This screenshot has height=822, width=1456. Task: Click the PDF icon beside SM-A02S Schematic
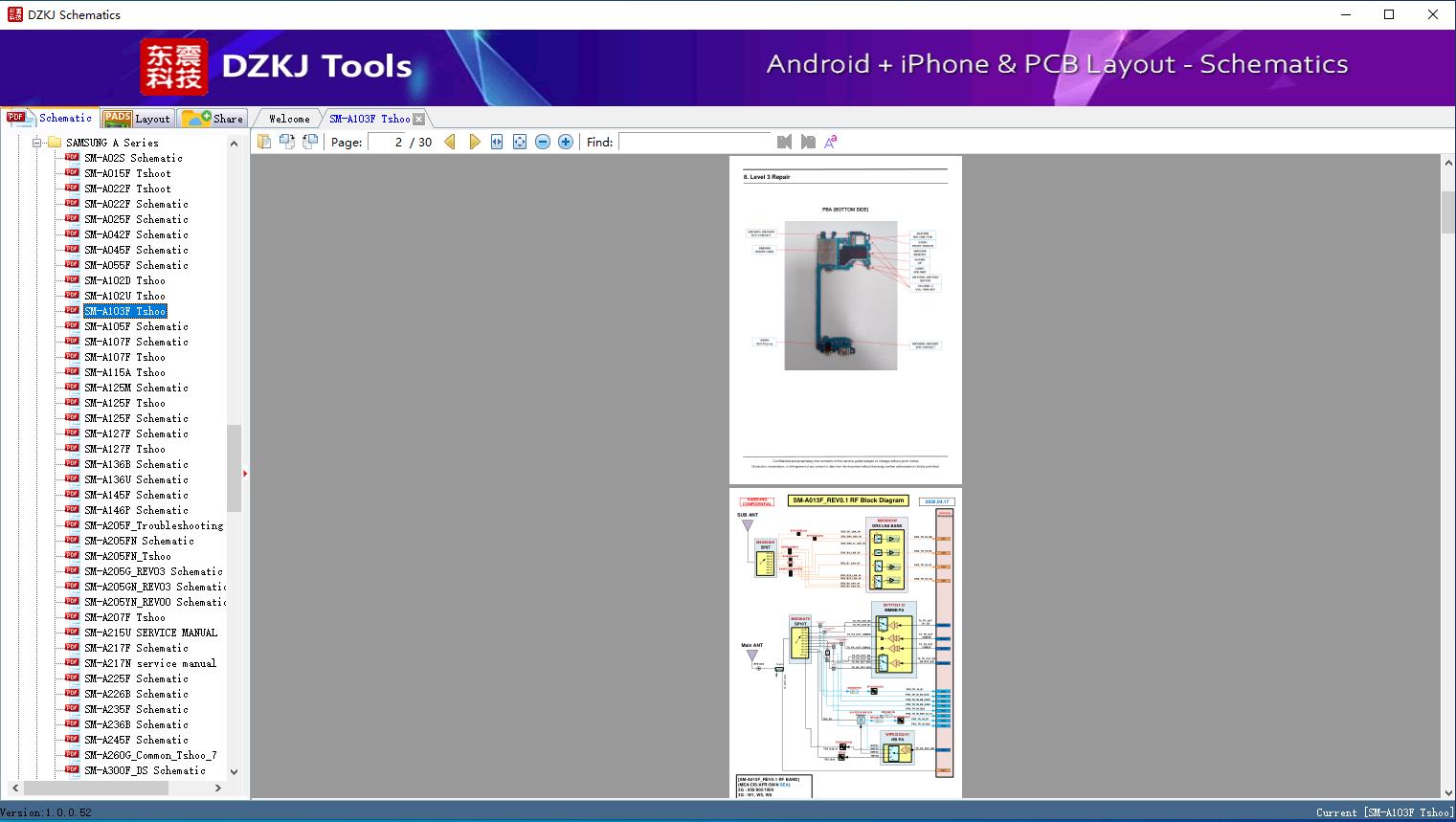click(72, 158)
